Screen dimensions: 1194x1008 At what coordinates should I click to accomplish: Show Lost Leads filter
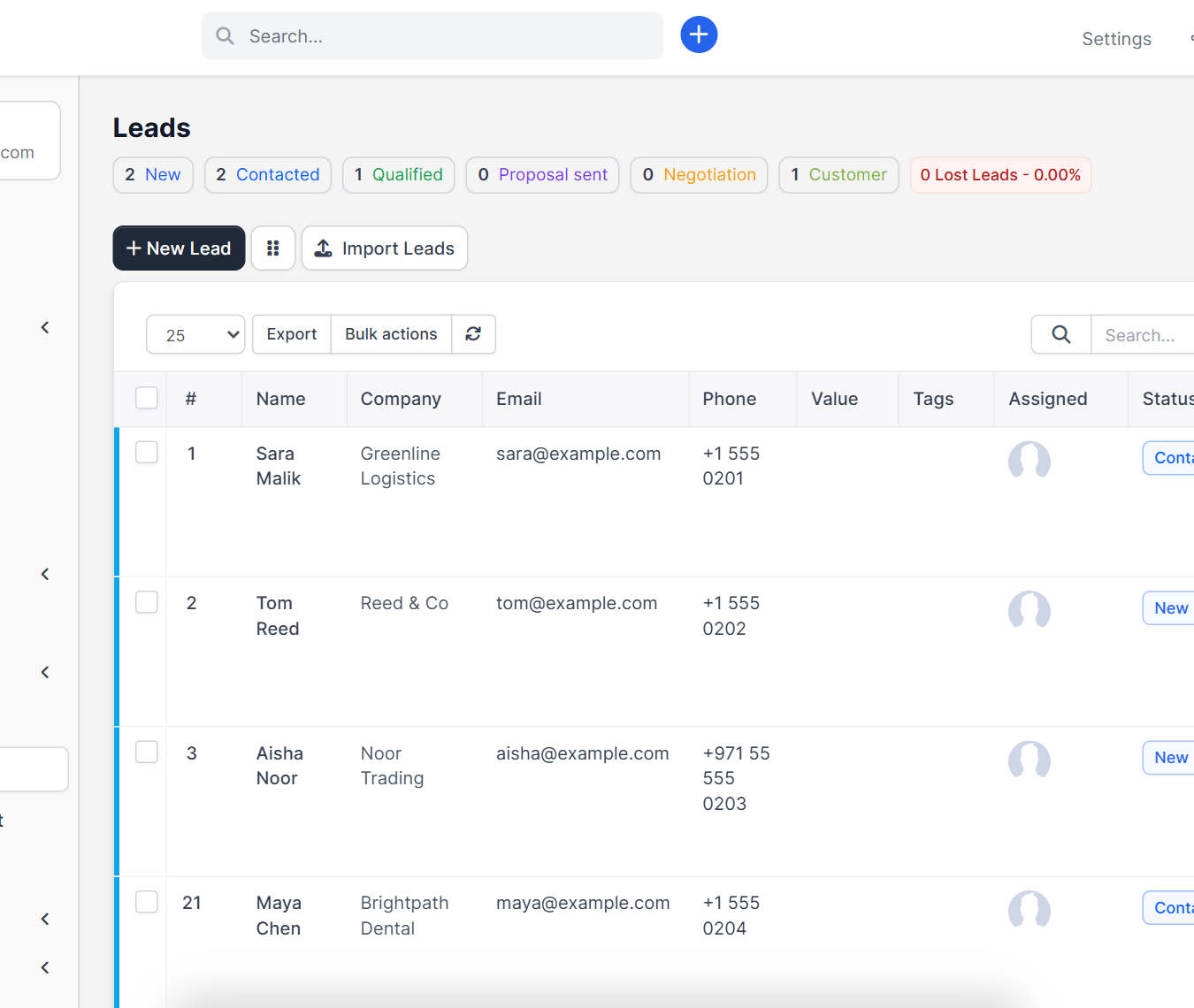coord(1000,175)
